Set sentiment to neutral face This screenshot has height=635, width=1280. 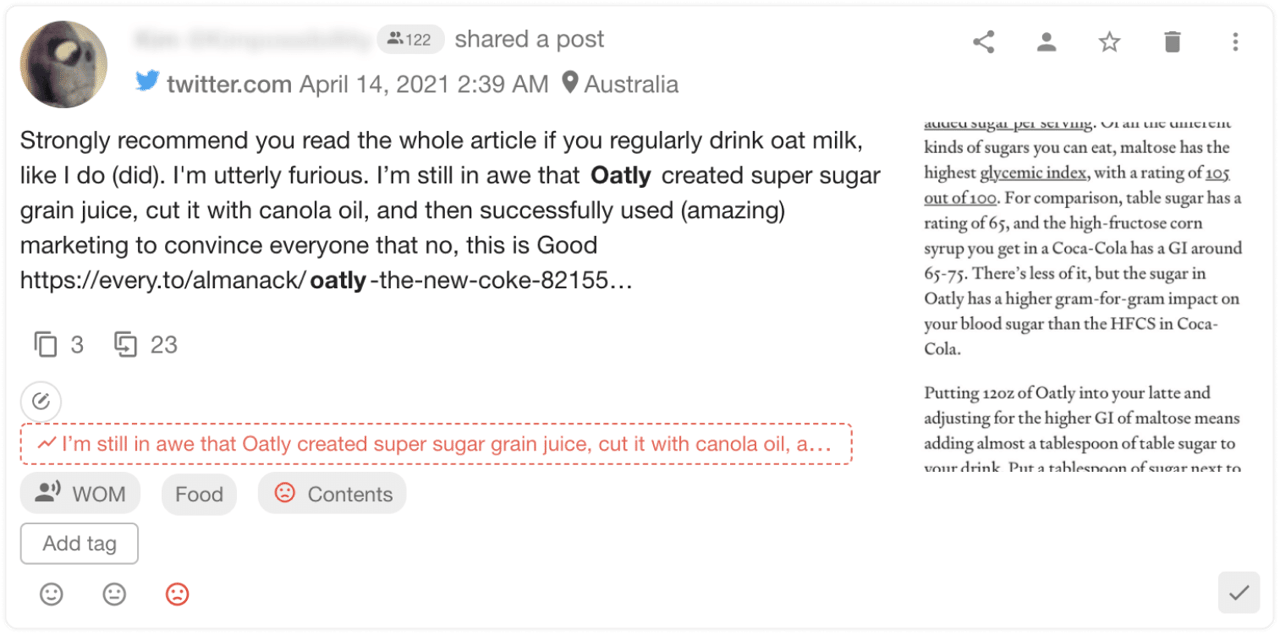pyautogui.click(x=114, y=594)
